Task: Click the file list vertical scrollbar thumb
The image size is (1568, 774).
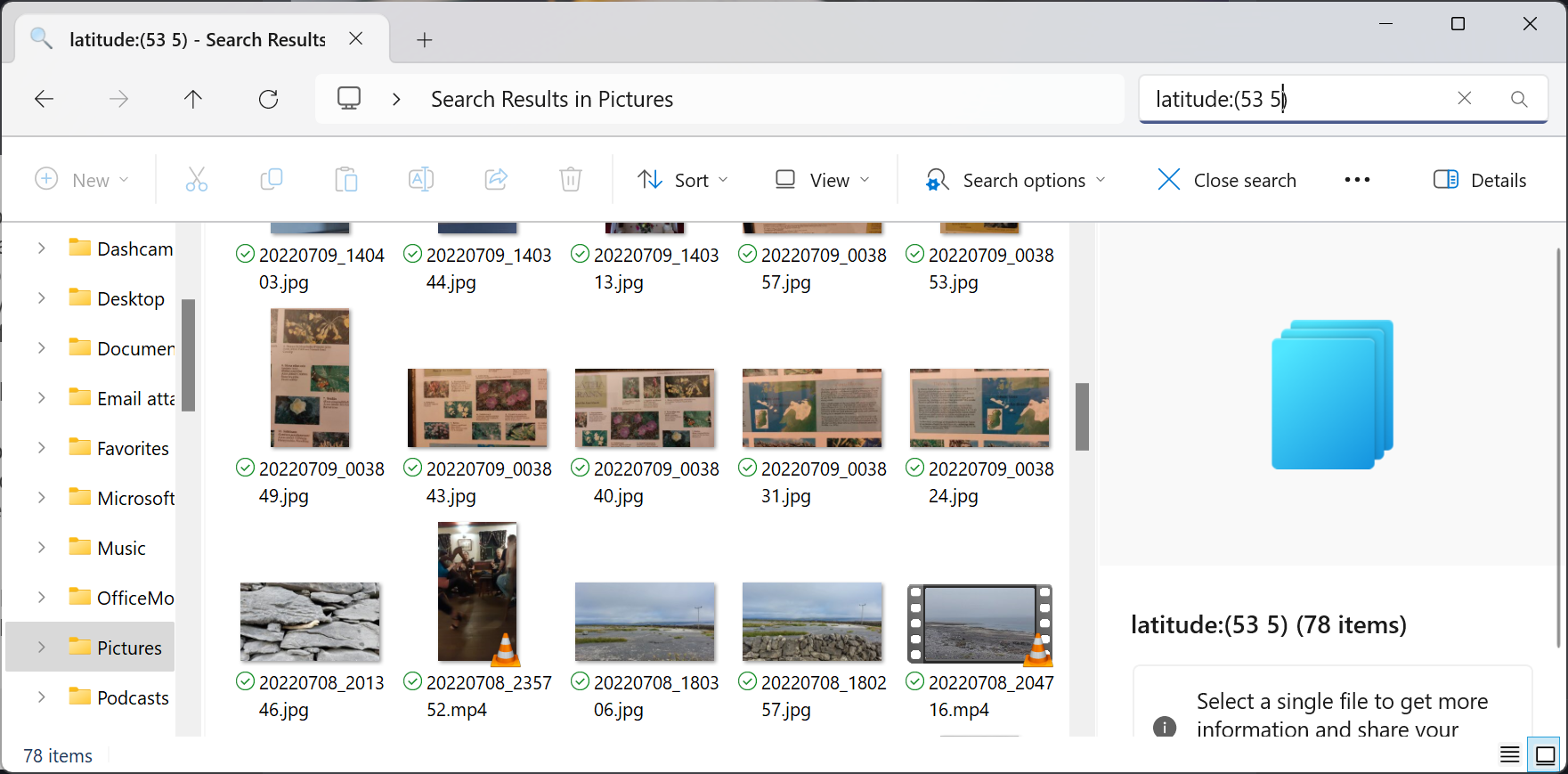Action: (1082, 416)
